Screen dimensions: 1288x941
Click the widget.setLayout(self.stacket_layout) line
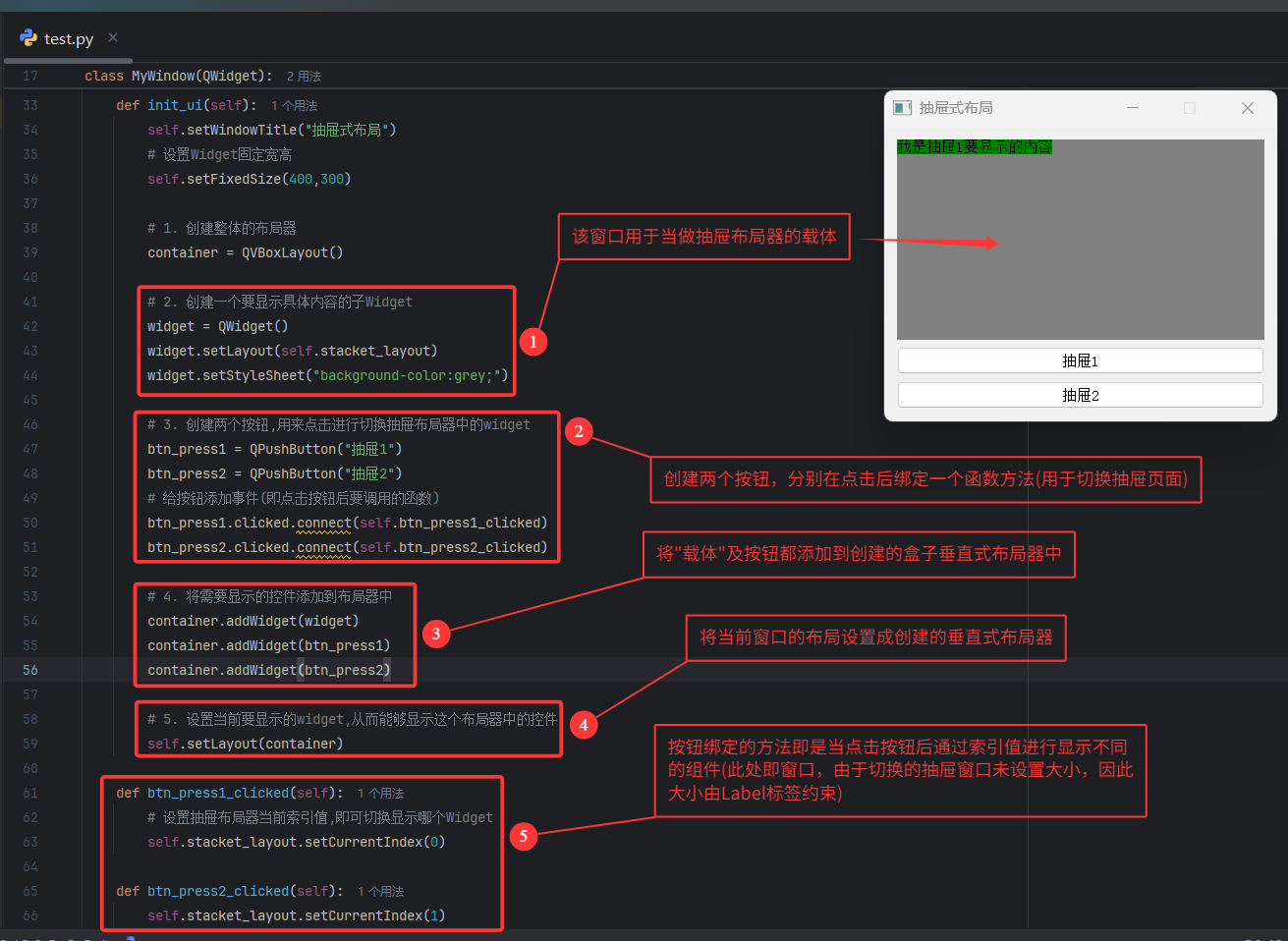[x=293, y=351]
